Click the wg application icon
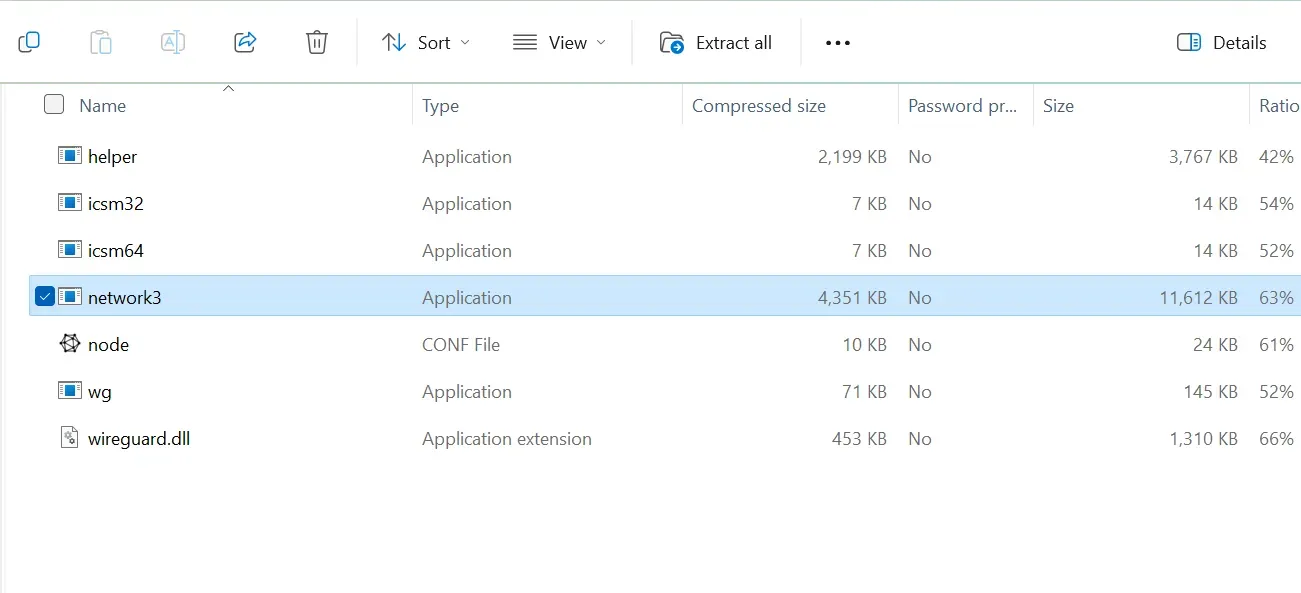Image resolution: width=1301 pixels, height=593 pixels. pyautogui.click(x=69, y=391)
